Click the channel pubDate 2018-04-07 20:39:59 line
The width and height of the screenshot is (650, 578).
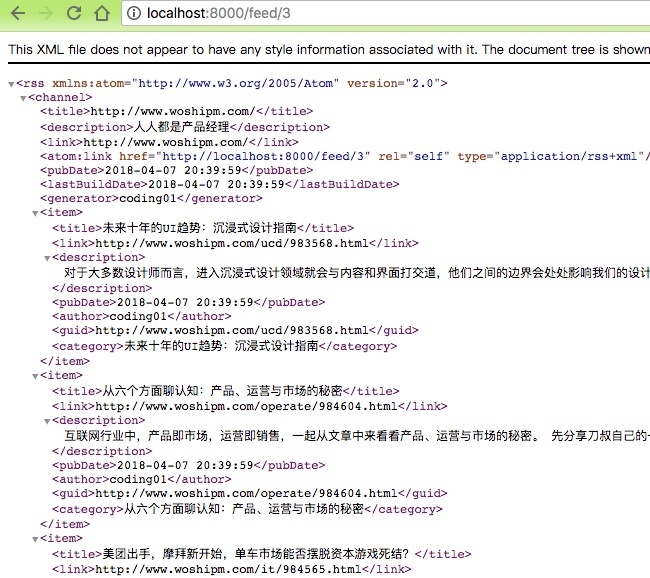coord(177,170)
